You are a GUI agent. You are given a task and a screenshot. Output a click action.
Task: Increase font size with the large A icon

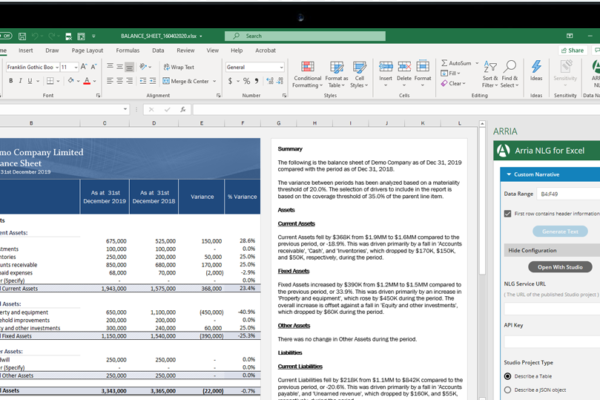coord(83,67)
